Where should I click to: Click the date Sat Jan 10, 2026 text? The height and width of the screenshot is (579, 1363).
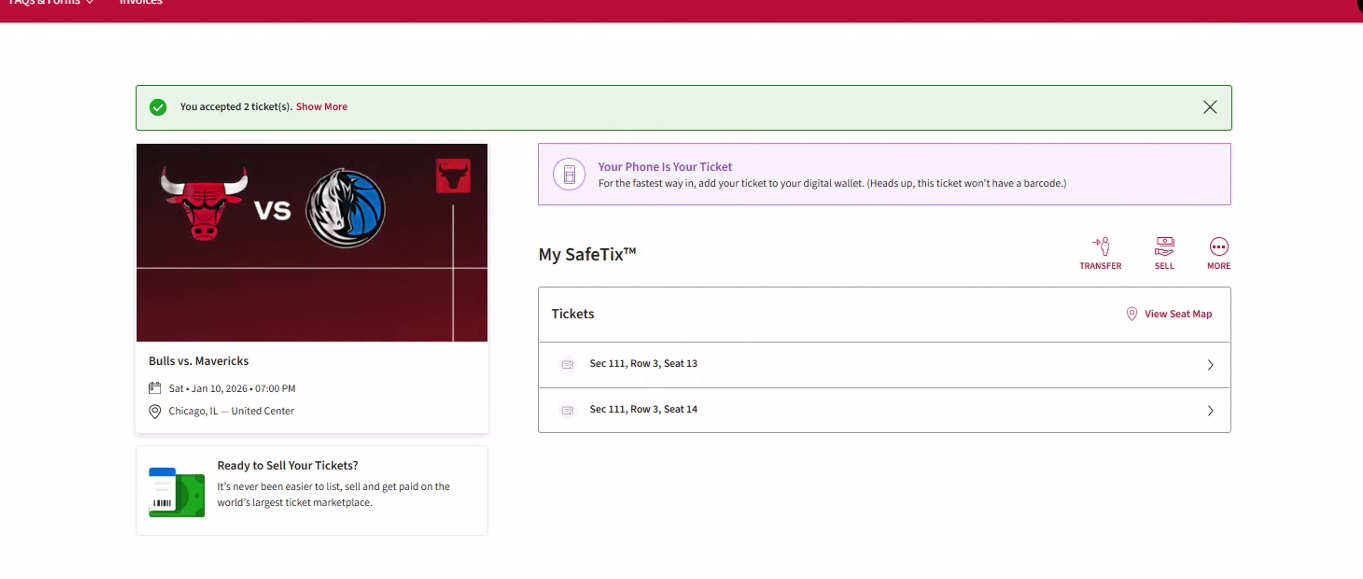click(232, 389)
